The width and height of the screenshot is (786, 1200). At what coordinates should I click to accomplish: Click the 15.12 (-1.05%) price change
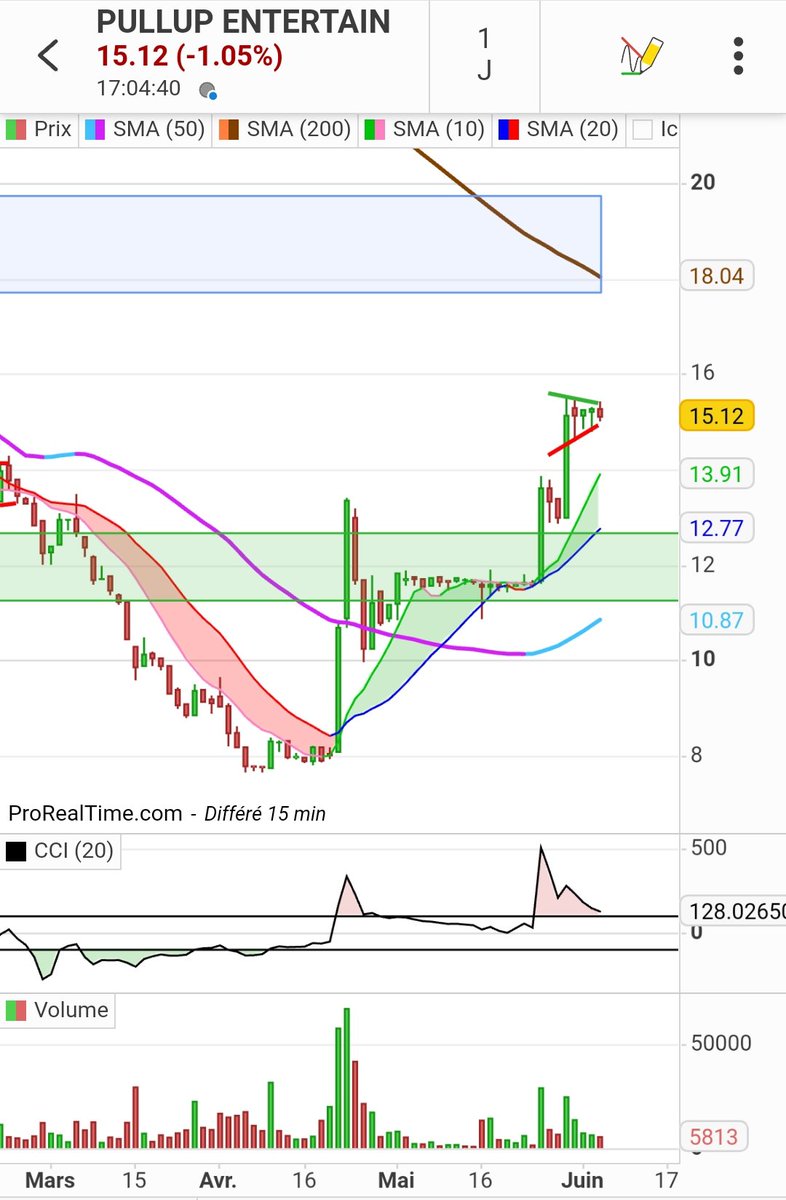click(189, 57)
